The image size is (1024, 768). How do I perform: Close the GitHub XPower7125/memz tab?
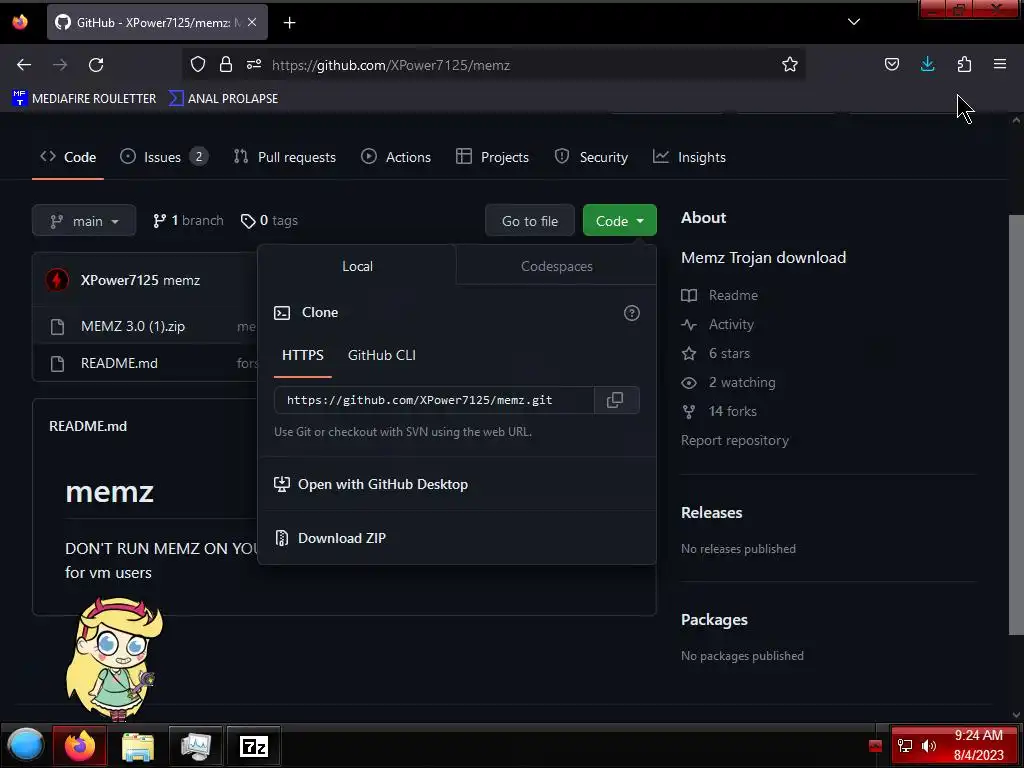tap(252, 22)
